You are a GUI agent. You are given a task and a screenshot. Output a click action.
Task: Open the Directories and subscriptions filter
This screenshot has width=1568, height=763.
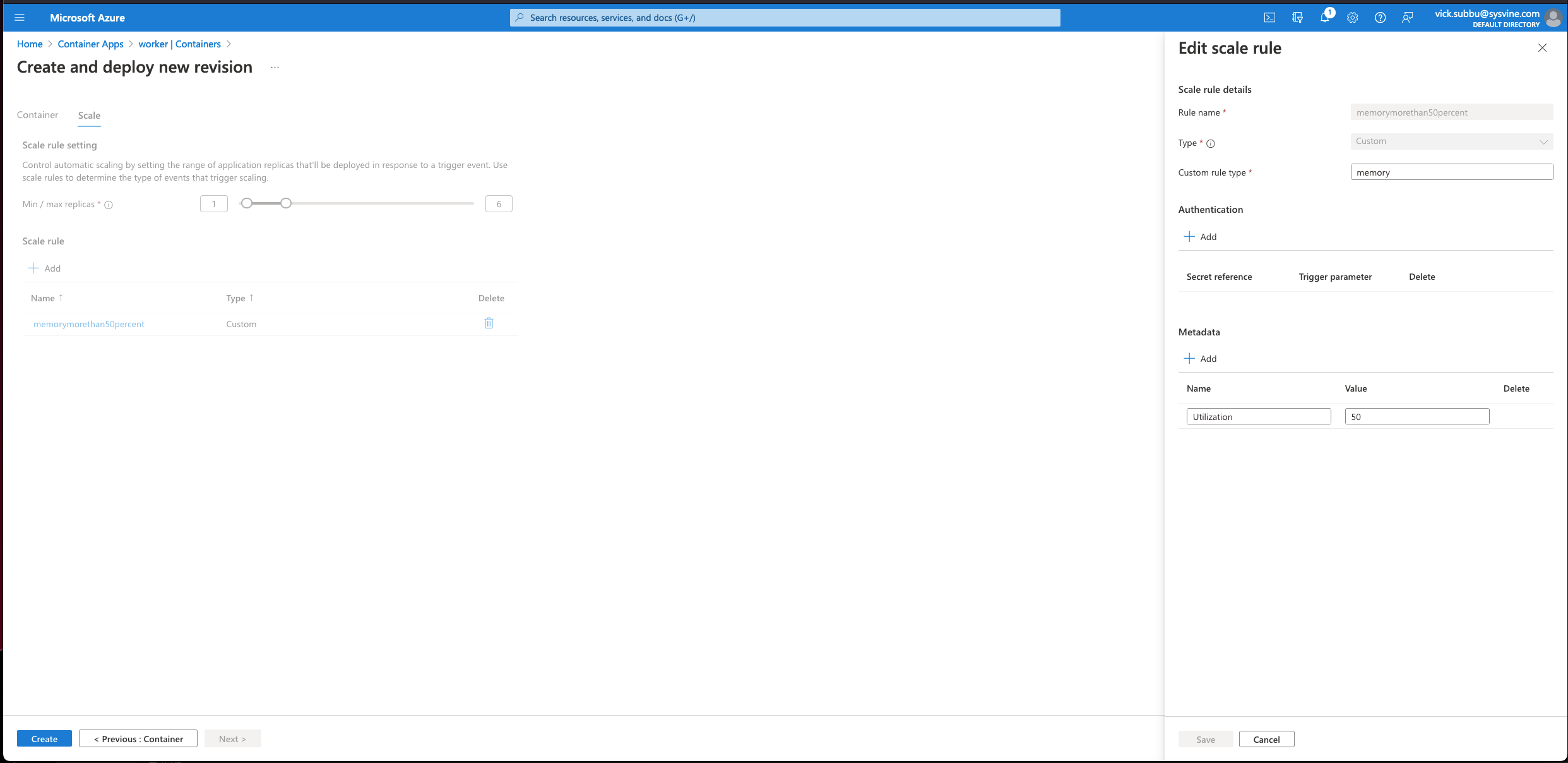[x=1298, y=17]
